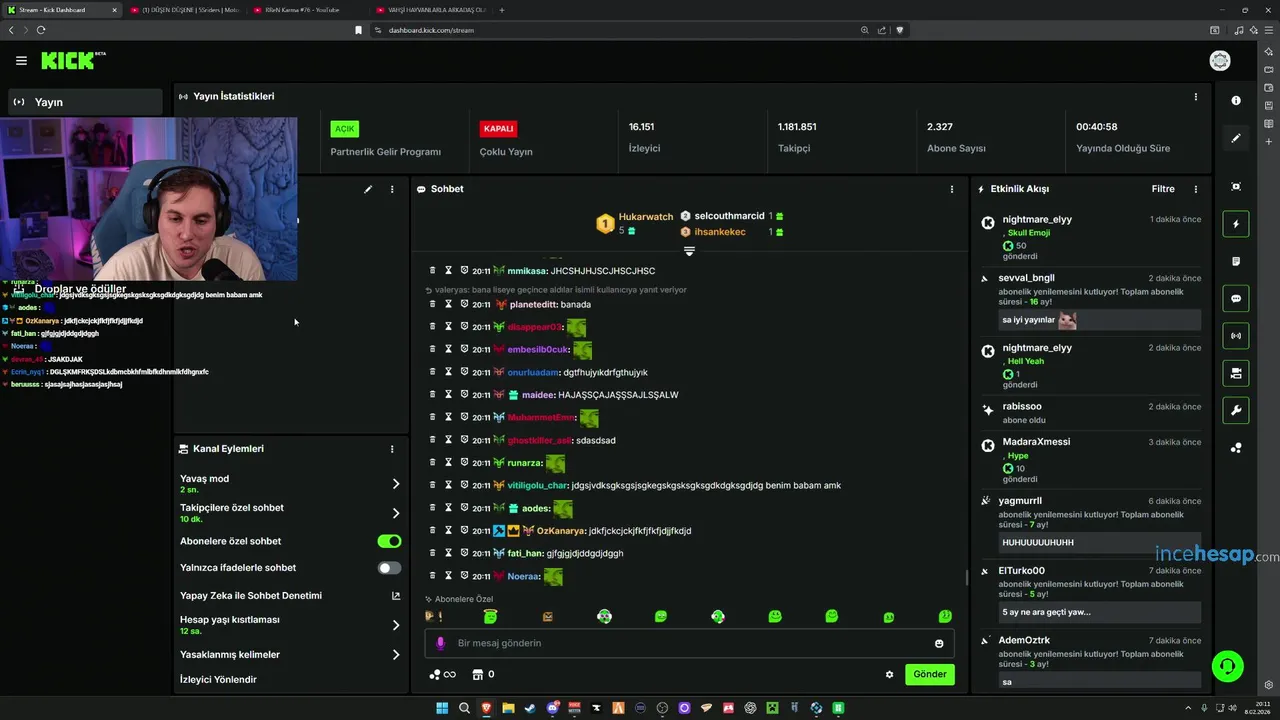Delete message from onurluadam
Image resolution: width=1280 pixels, height=720 pixels.
[x=432, y=372]
